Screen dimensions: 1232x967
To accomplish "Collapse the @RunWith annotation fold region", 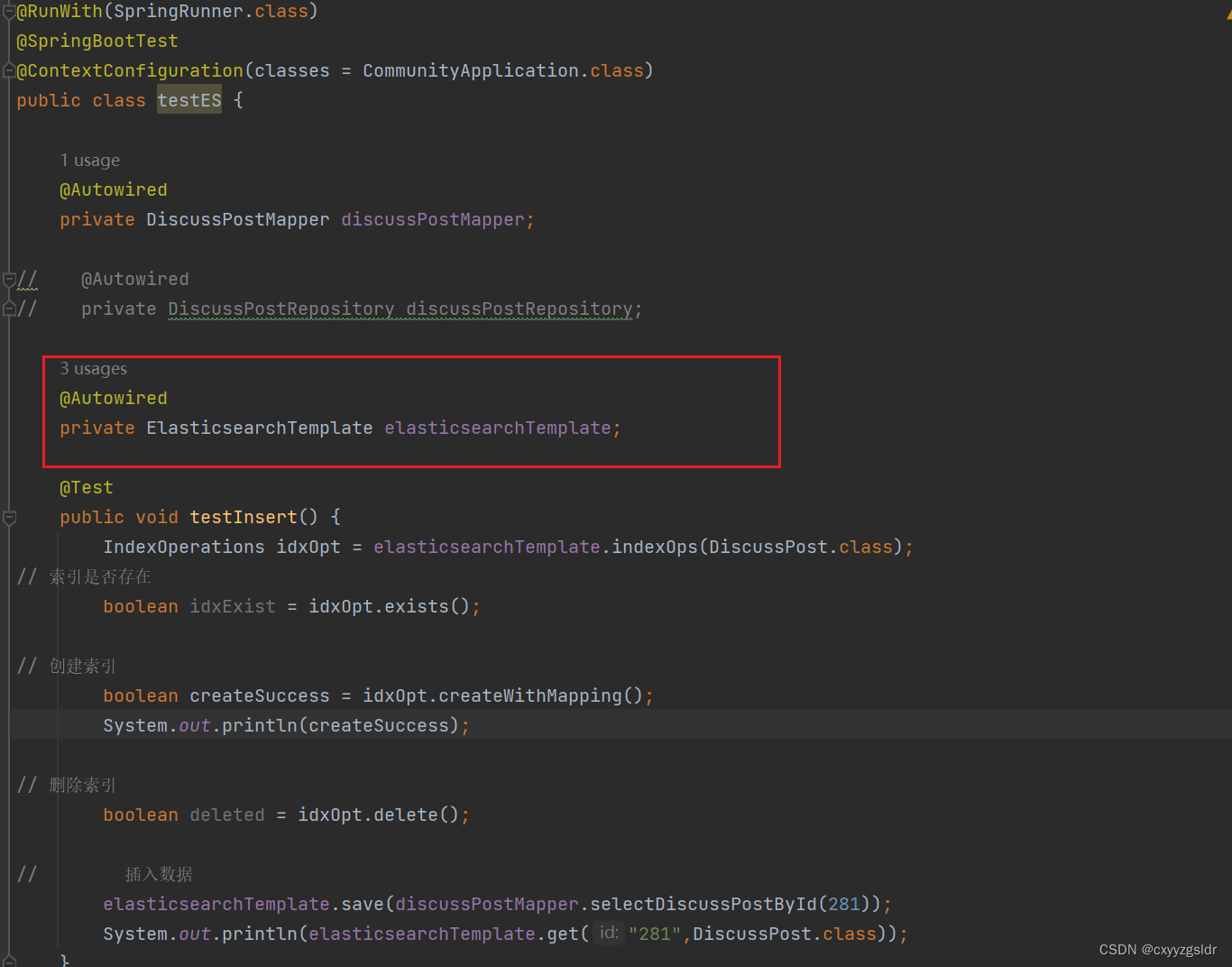I will click(8, 11).
